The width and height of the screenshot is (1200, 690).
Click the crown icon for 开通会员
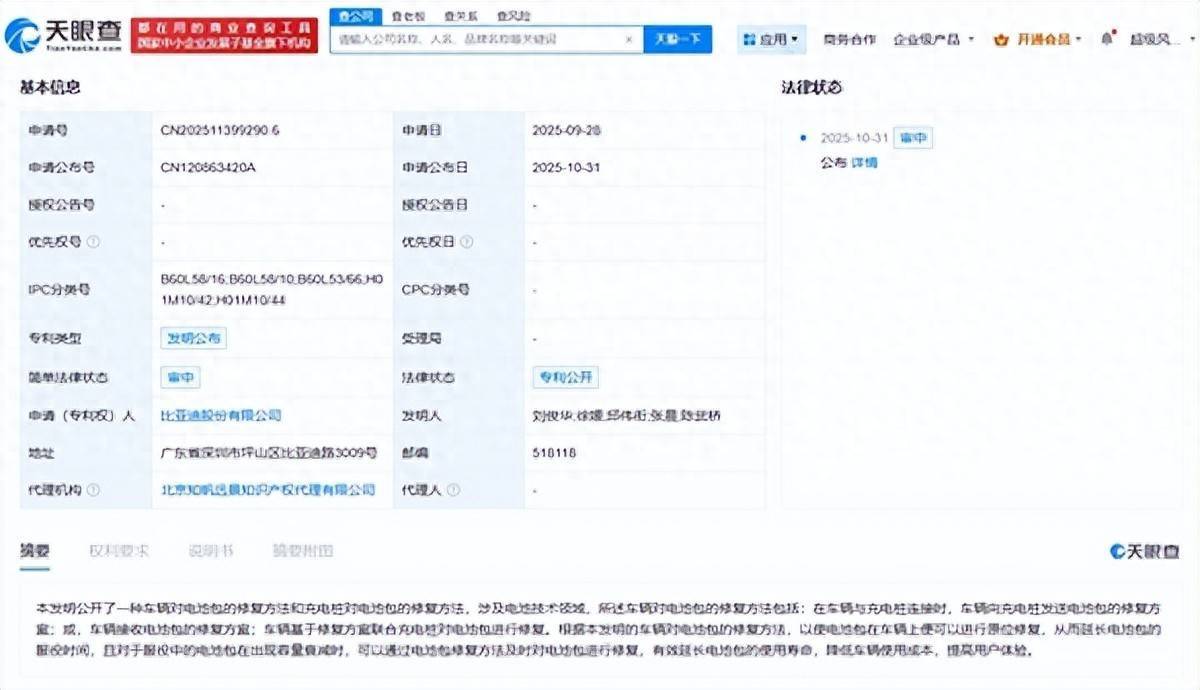[x=1001, y=40]
